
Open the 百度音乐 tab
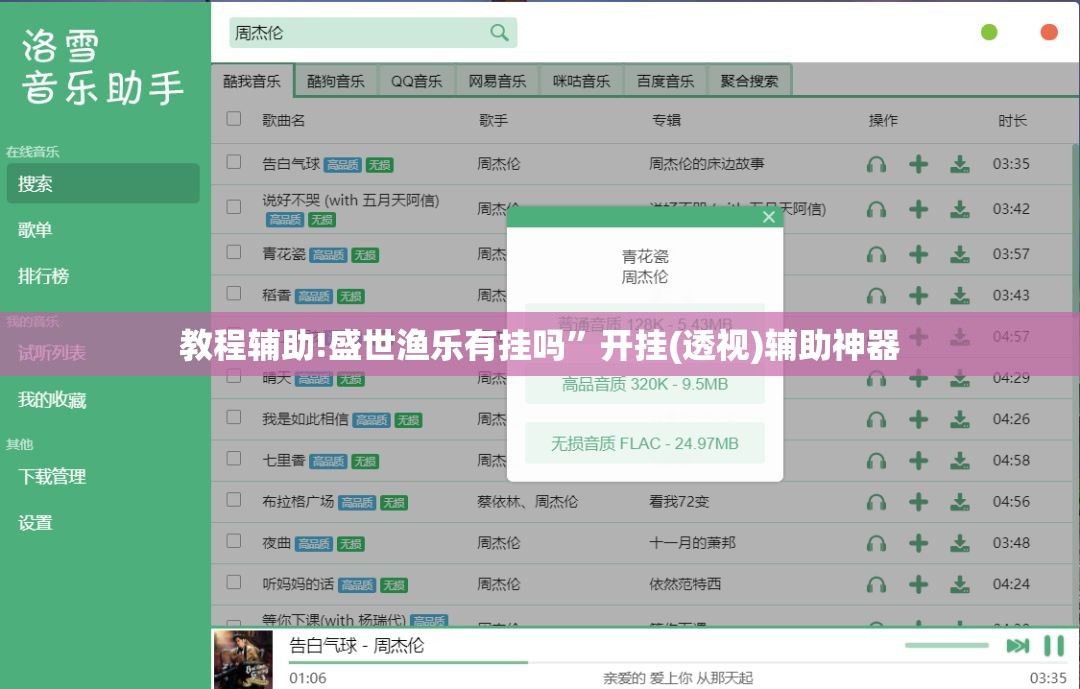tap(665, 81)
